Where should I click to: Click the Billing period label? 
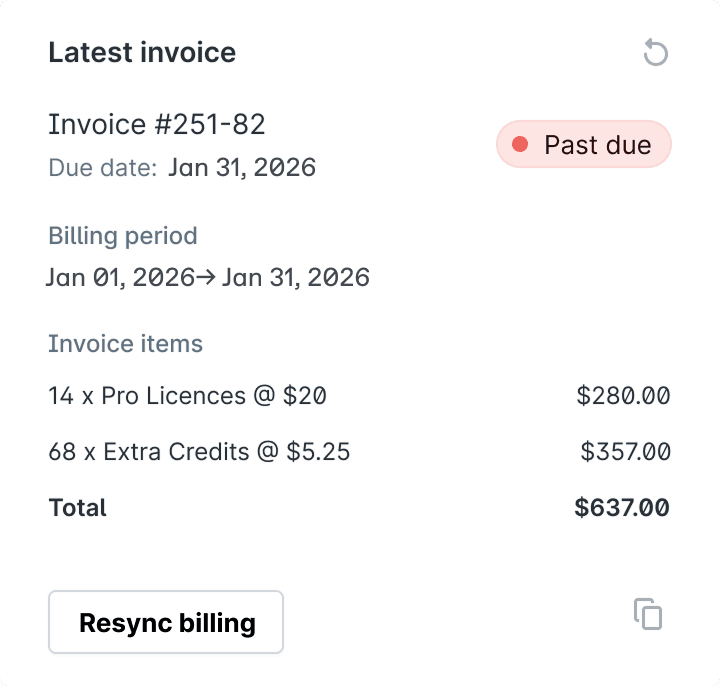coord(123,236)
